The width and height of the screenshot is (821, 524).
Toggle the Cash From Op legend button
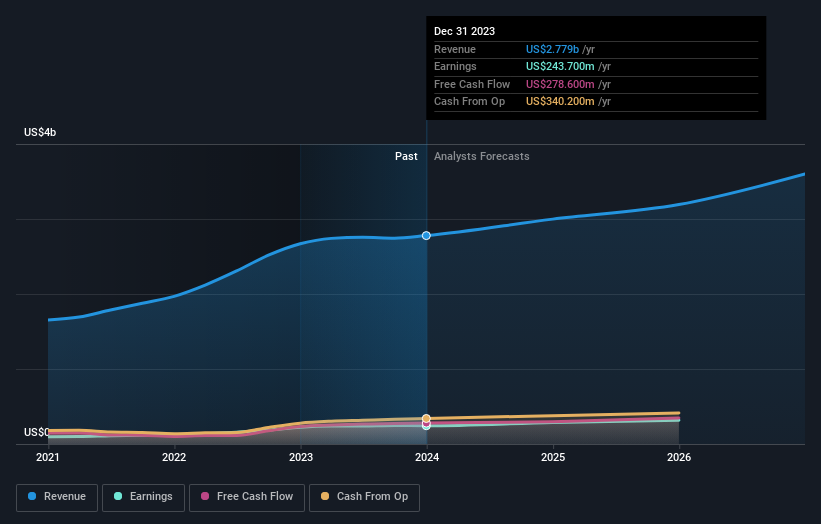pyautogui.click(x=364, y=497)
